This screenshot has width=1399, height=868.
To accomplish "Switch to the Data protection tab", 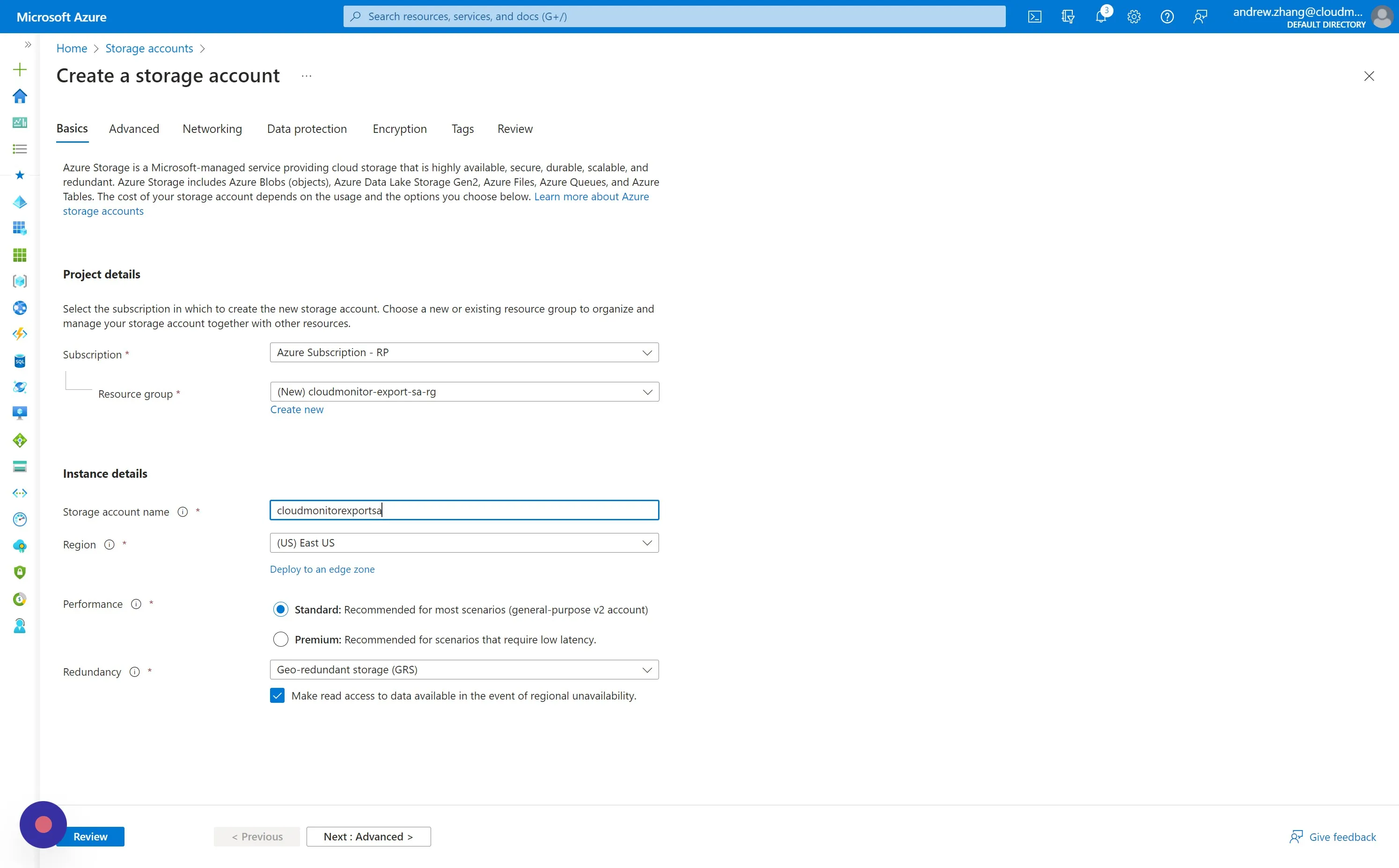I will pyautogui.click(x=307, y=129).
